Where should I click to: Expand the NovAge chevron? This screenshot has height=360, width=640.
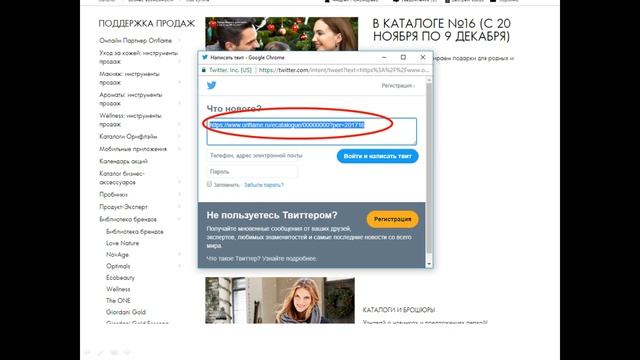pos(180,254)
